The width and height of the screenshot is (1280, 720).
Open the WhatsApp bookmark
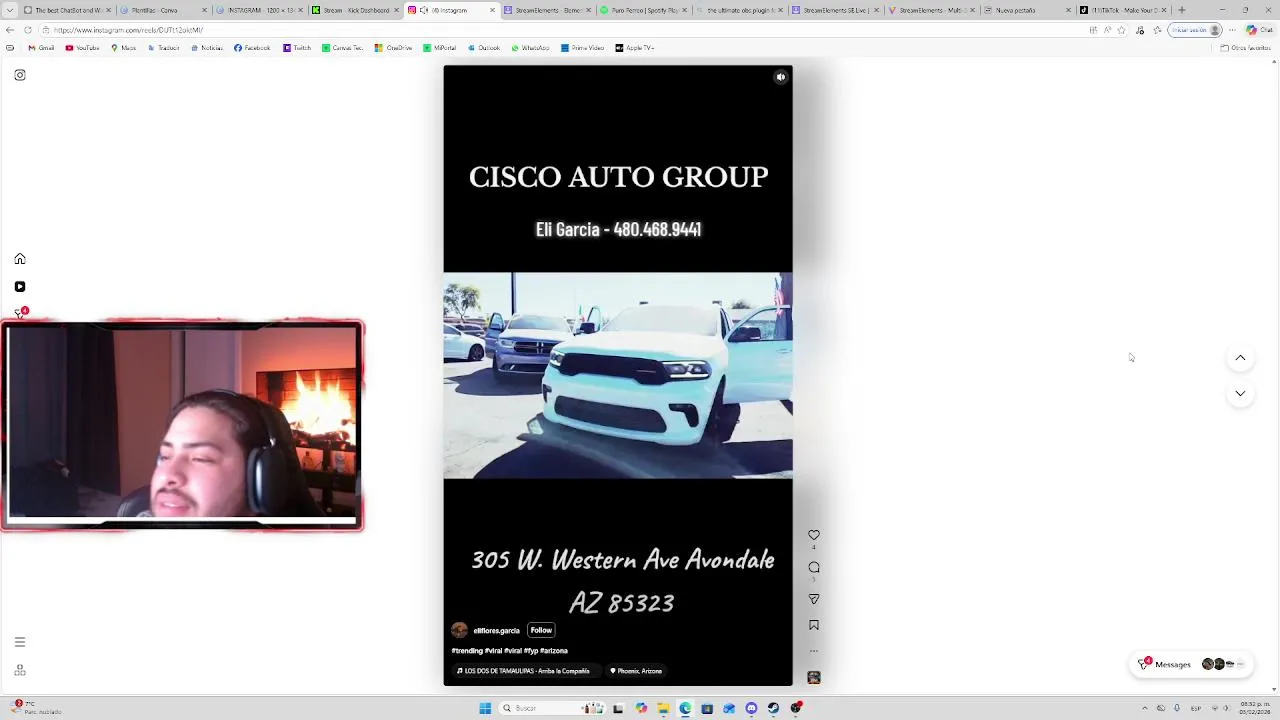530,48
